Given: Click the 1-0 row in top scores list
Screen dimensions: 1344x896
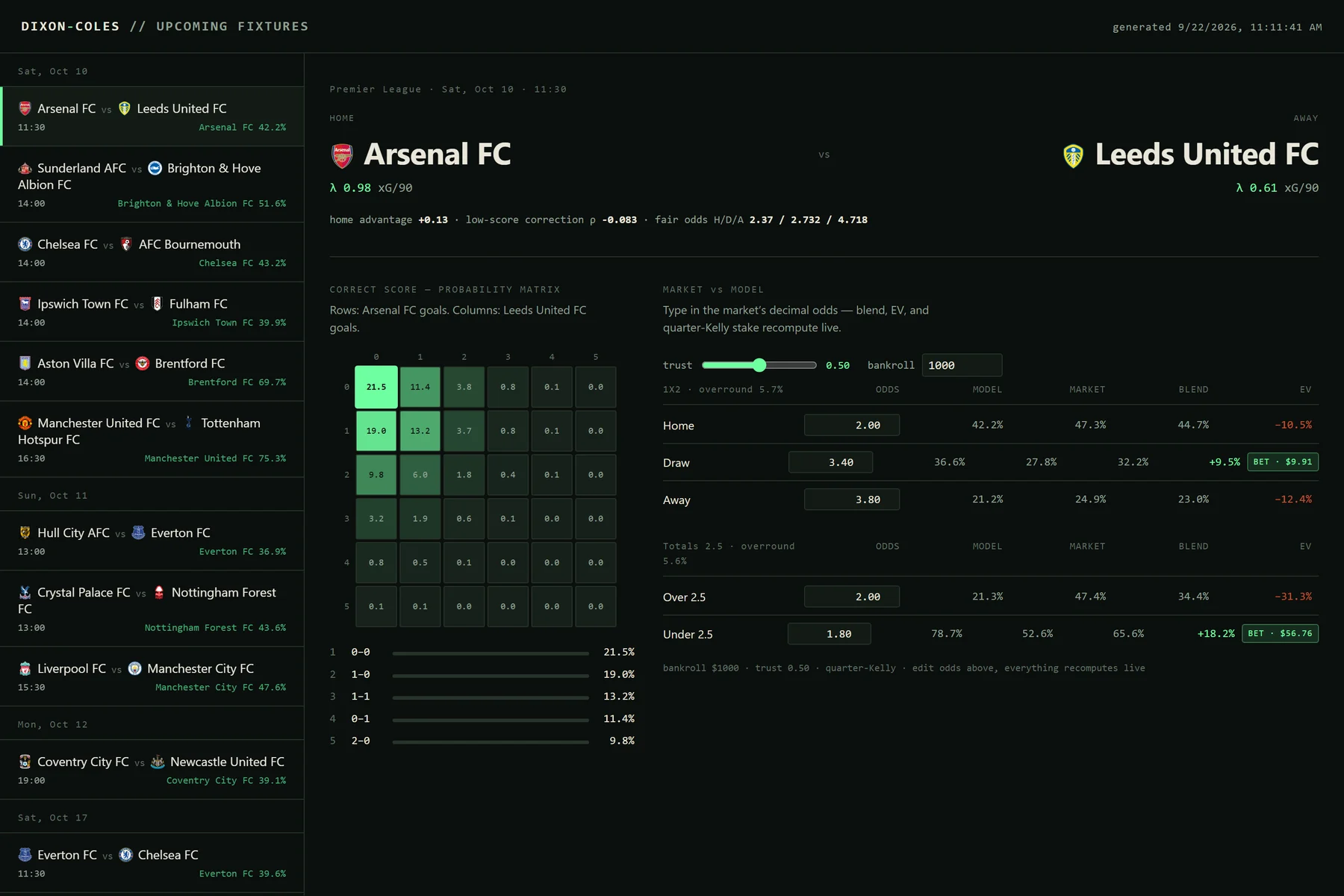Looking at the screenshot, I should point(482,674).
